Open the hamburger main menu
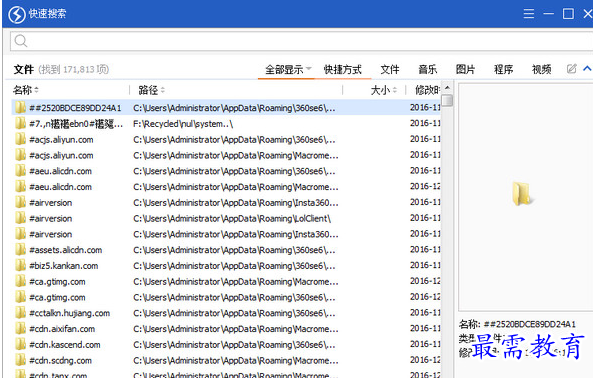 [529, 14]
